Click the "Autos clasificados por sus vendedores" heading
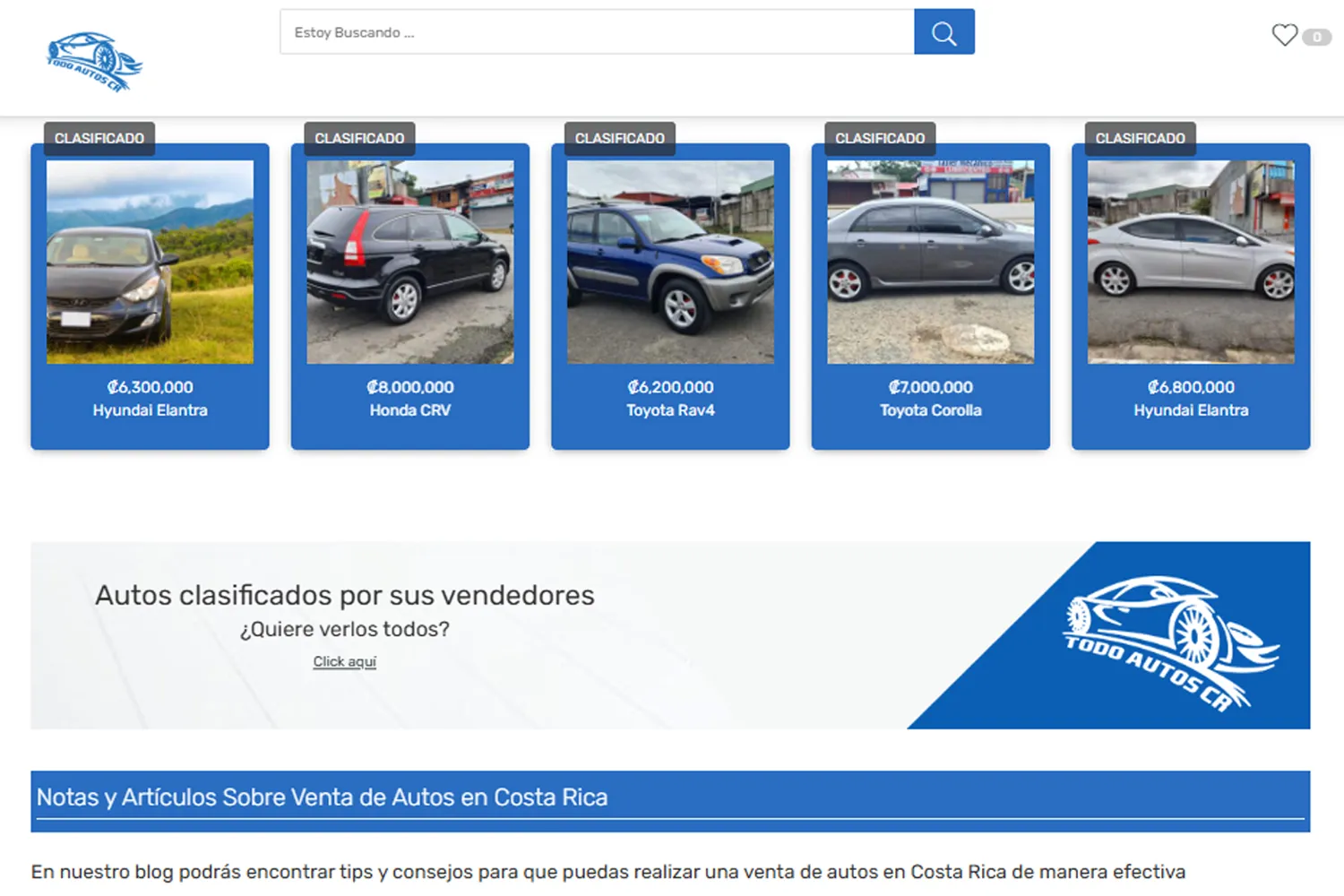Image resolution: width=1344 pixels, height=896 pixels. (345, 595)
